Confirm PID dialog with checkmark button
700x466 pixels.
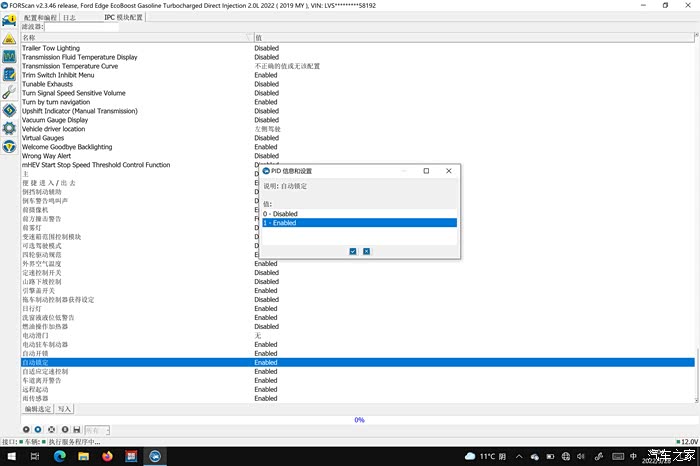(x=353, y=251)
